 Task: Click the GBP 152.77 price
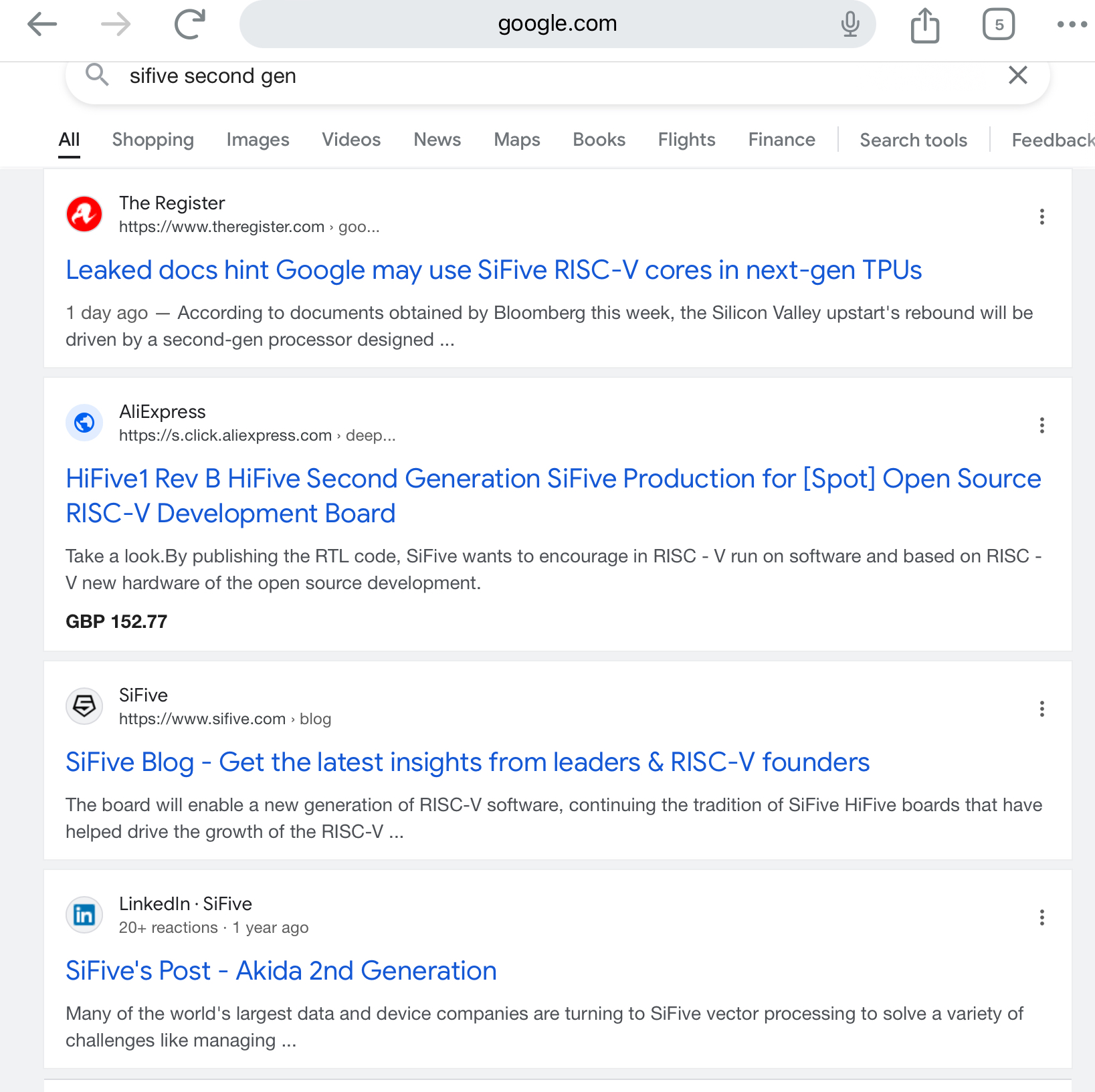pos(116,622)
